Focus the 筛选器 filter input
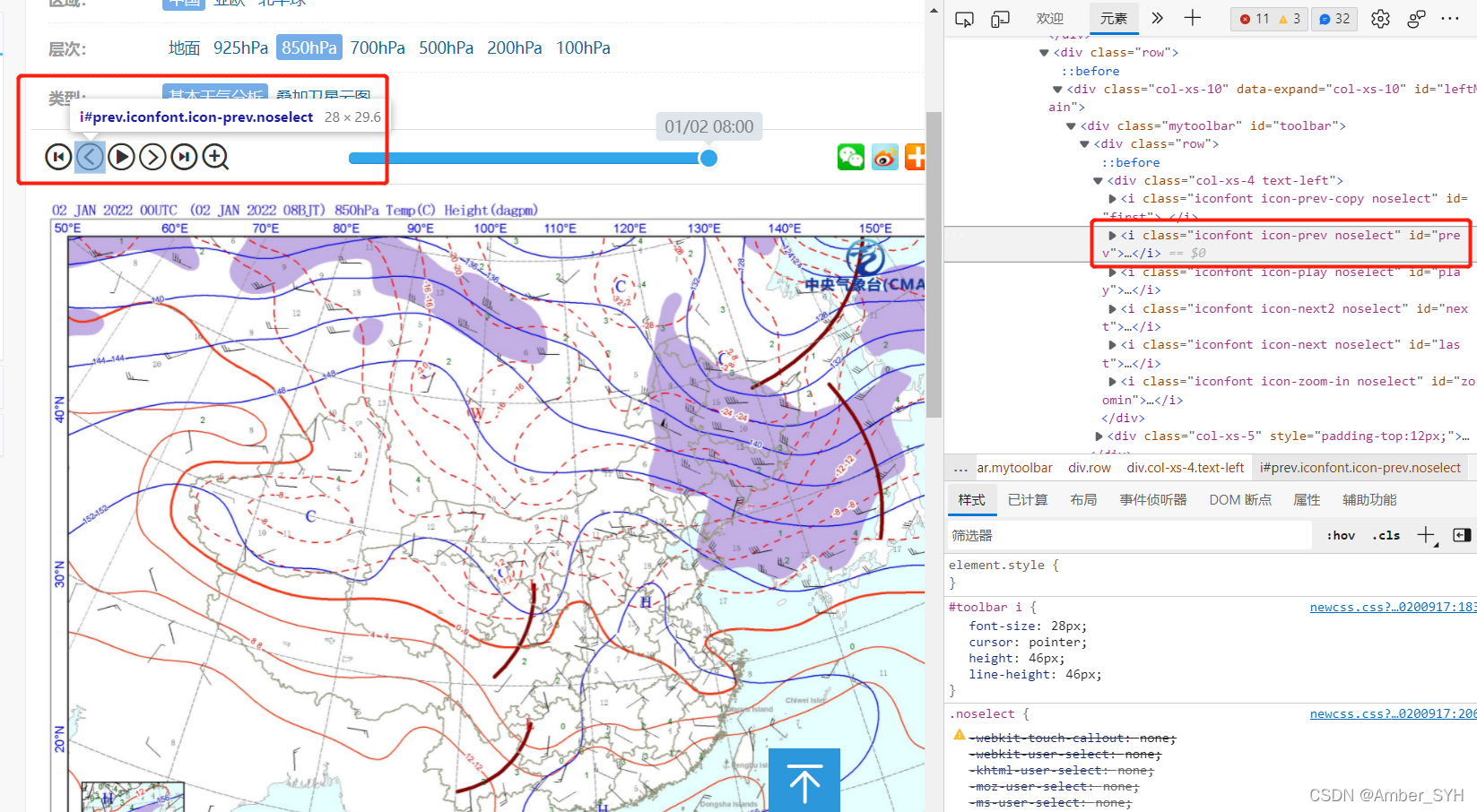The image size is (1477, 812). click(x=1130, y=535)
